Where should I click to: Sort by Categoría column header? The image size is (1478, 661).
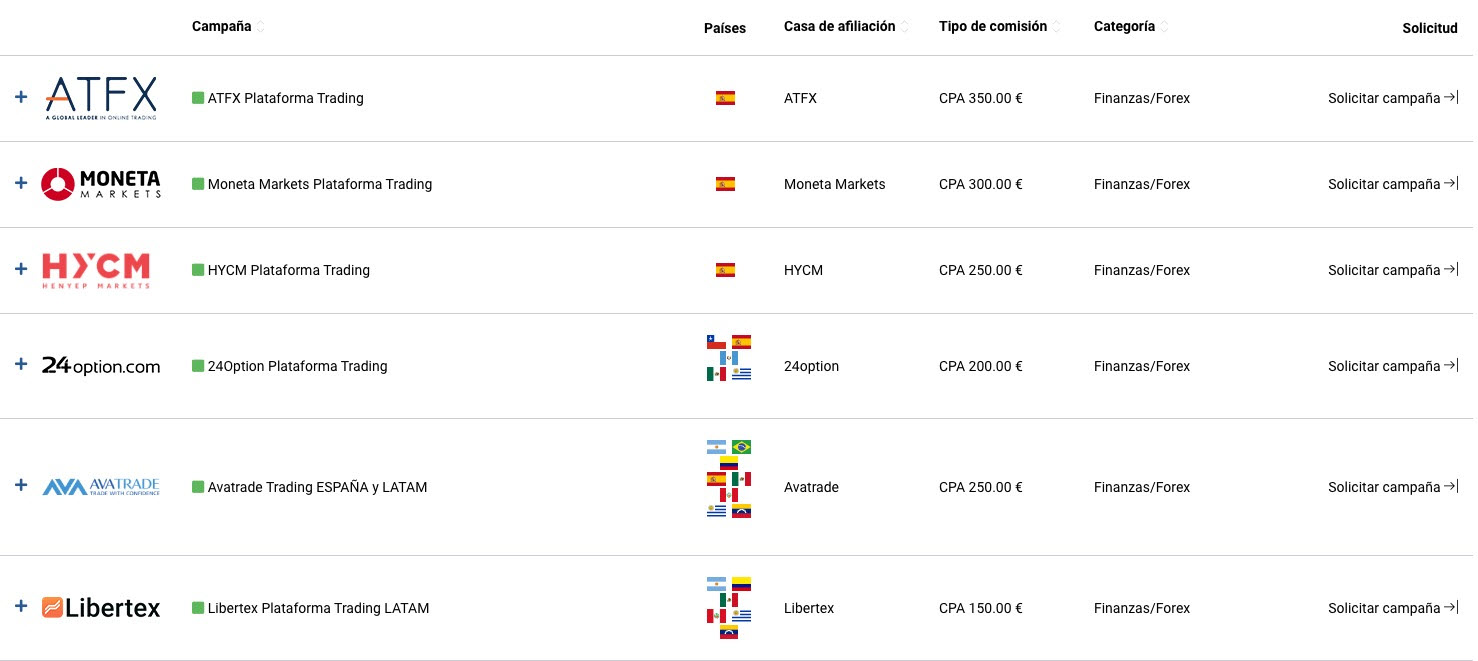1130,27
